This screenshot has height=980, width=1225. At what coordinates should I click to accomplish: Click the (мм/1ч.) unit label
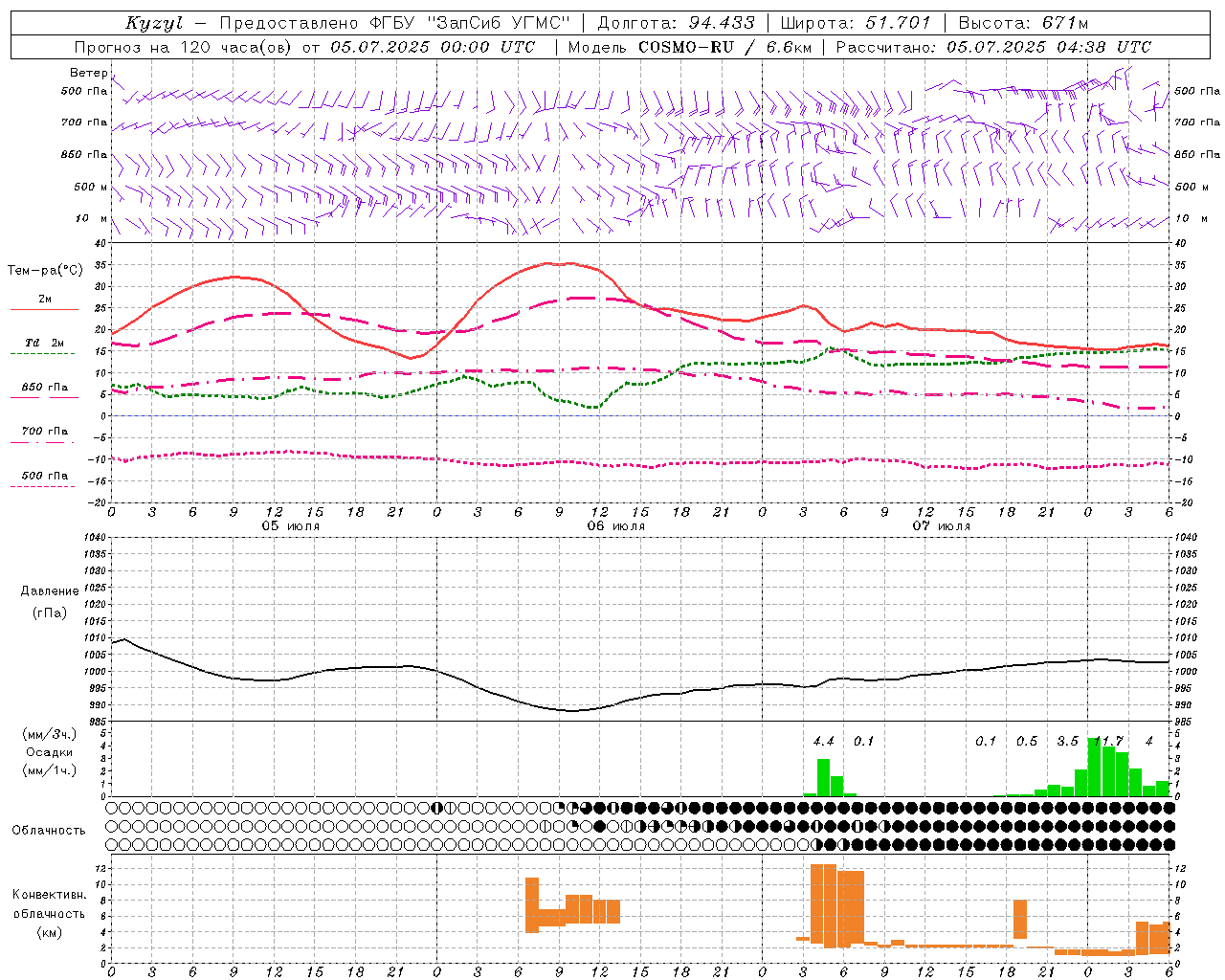48,770
